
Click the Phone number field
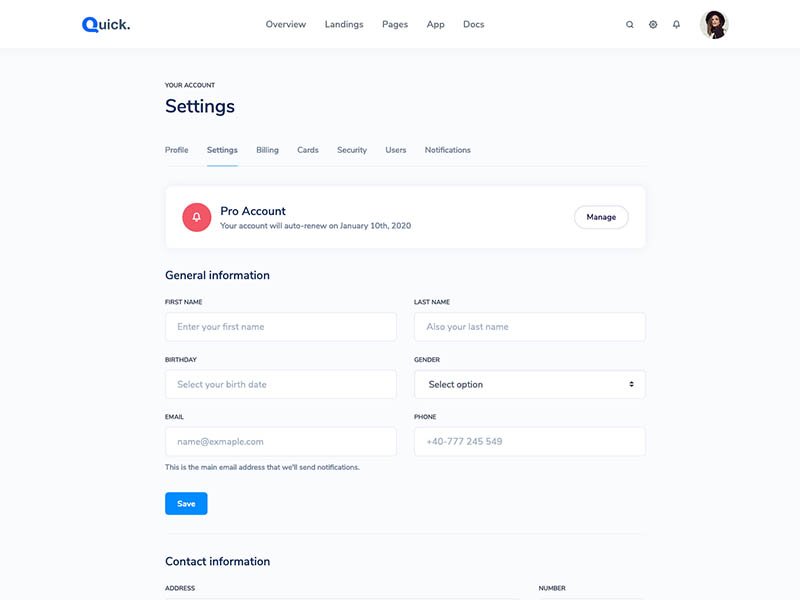pos(529,441)
